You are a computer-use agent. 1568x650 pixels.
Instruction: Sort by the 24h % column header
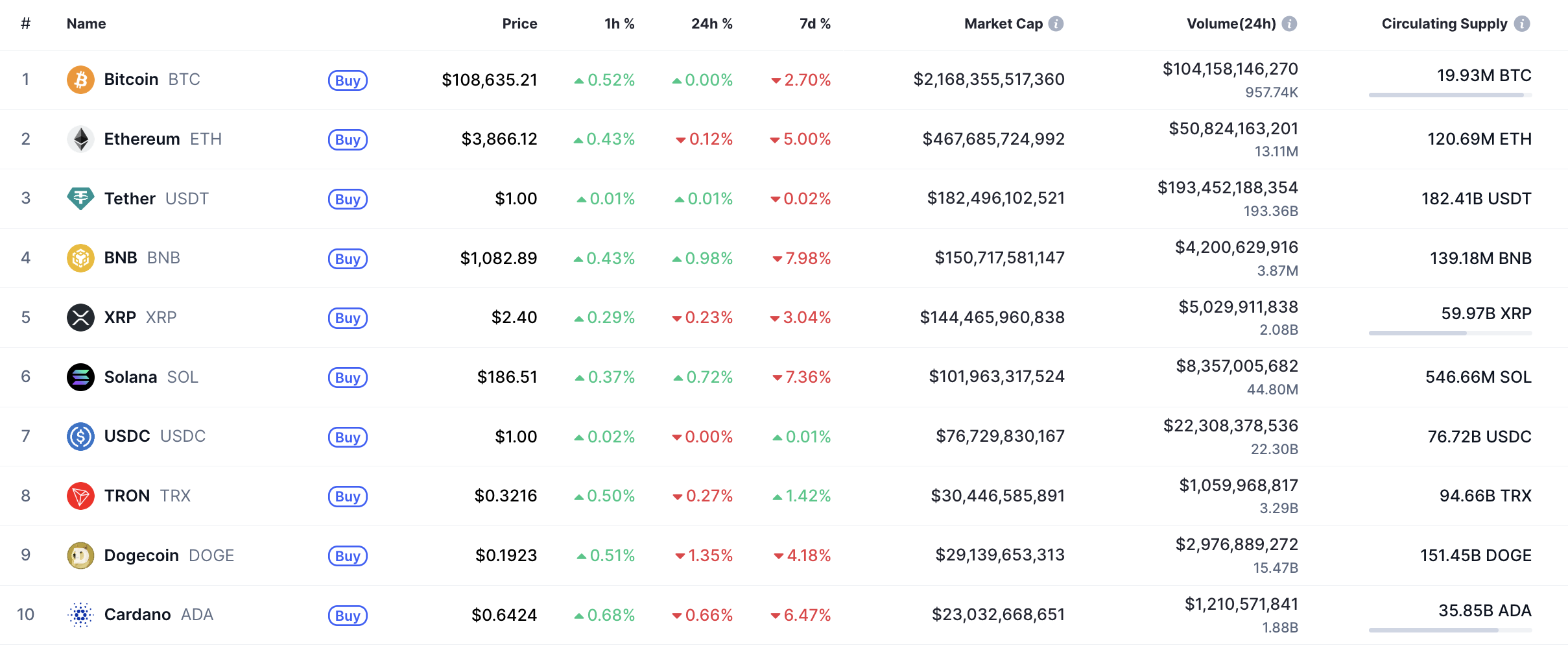click(x=711, y=24)
